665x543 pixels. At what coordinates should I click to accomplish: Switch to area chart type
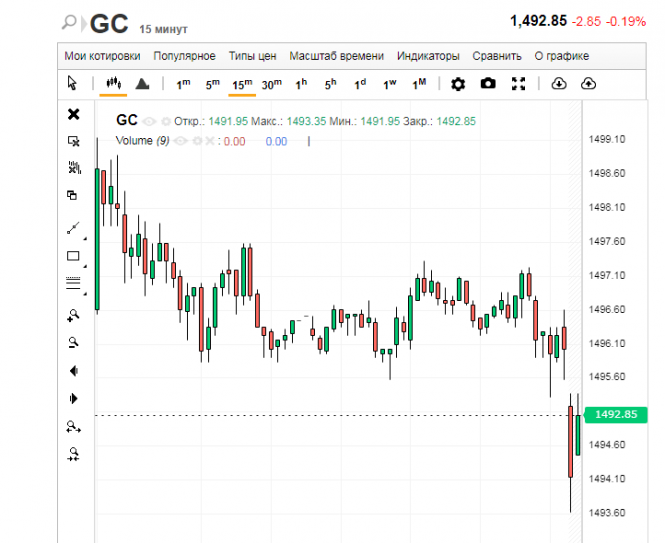142,84
